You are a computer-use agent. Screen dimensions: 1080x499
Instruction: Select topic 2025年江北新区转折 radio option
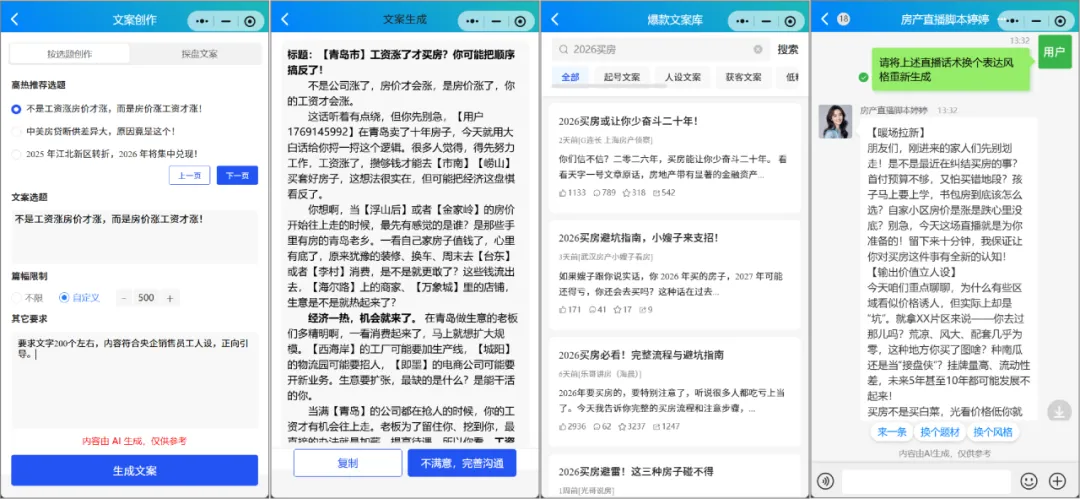coord(17,154)
